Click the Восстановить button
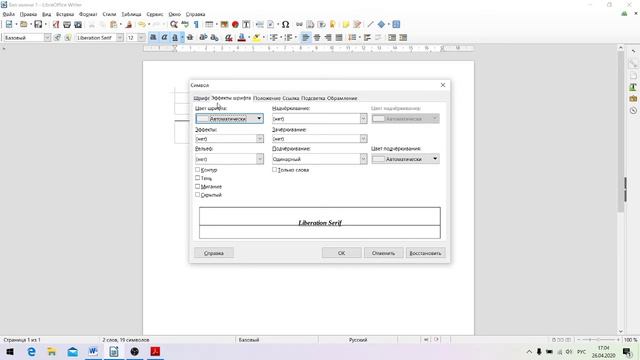This screenshot has height=360, width=640. [x=425, y=253]
